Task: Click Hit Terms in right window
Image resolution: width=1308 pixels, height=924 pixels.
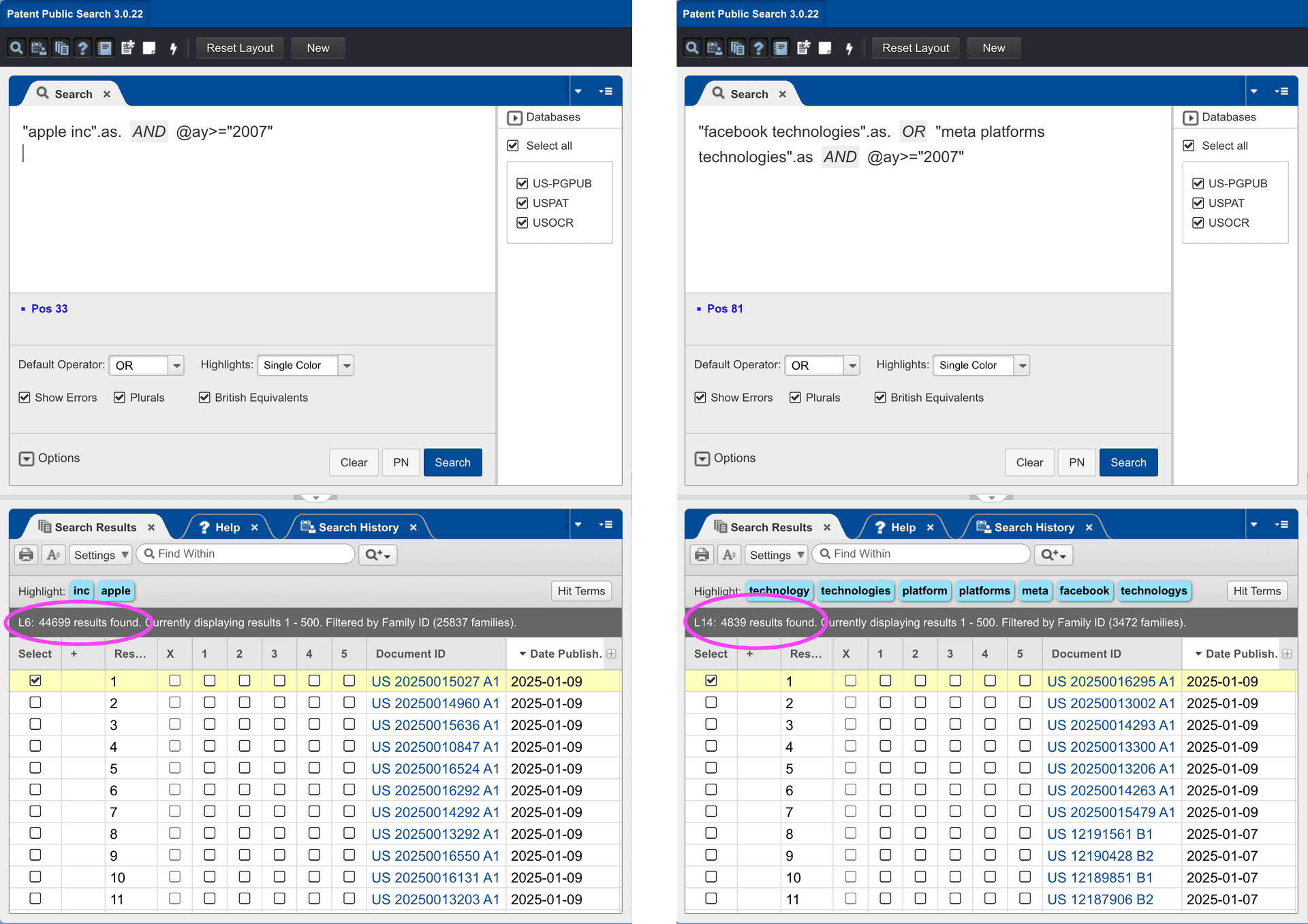Action: point(1257,591)
